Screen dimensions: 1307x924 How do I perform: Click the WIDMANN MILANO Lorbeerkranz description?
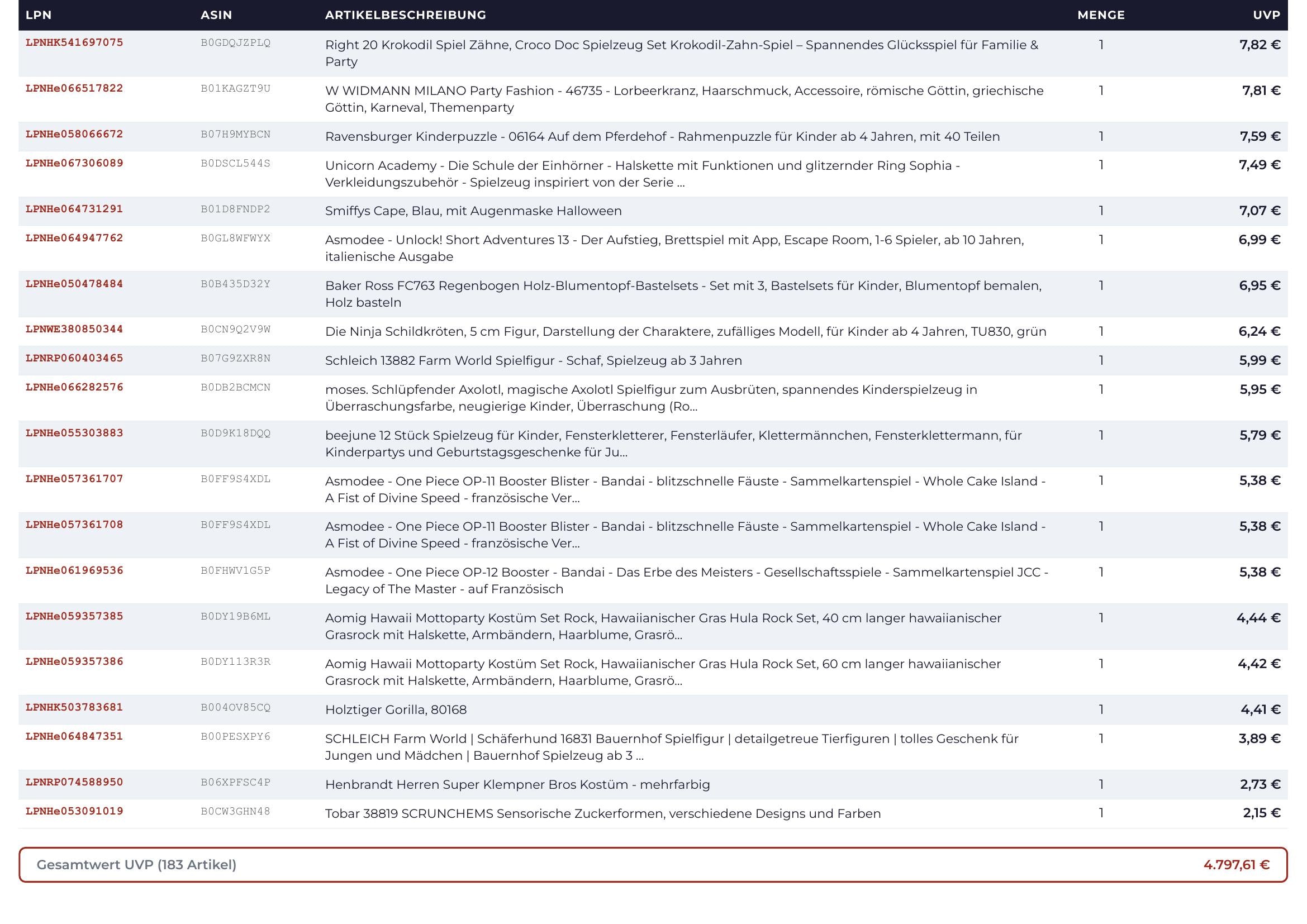(x=685, y=99)
